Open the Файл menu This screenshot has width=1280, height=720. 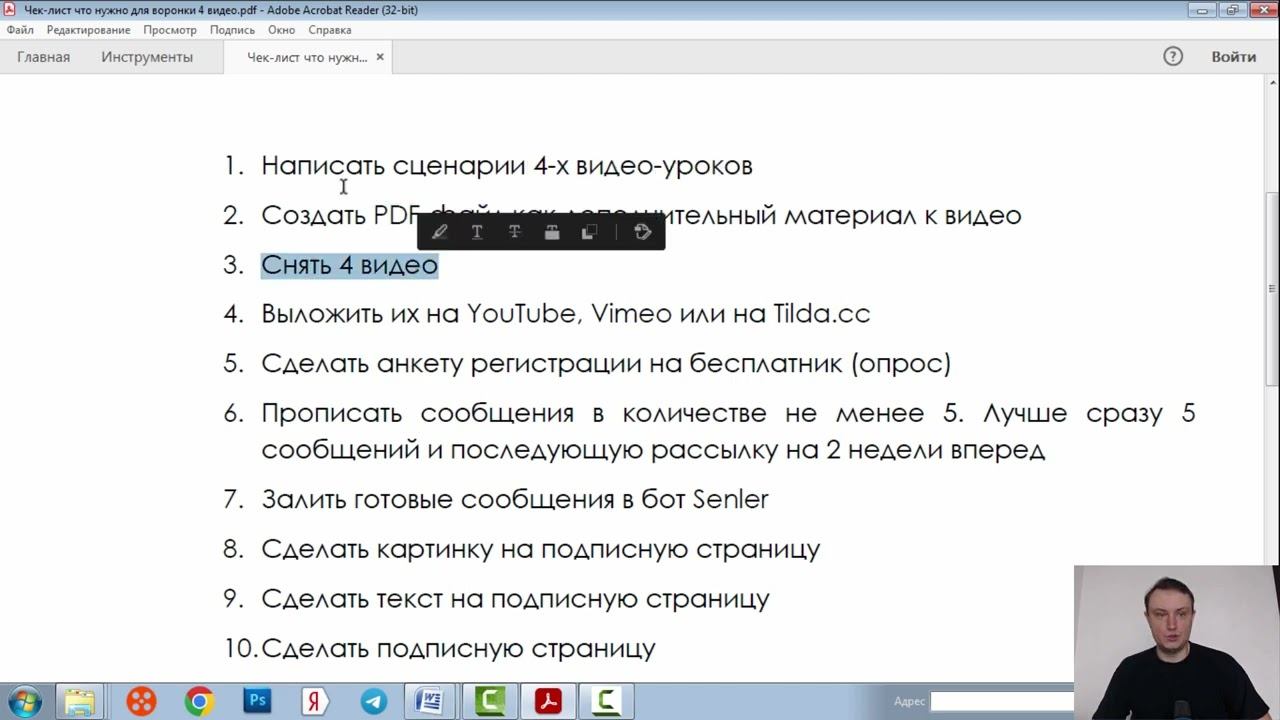pos(20,30)
